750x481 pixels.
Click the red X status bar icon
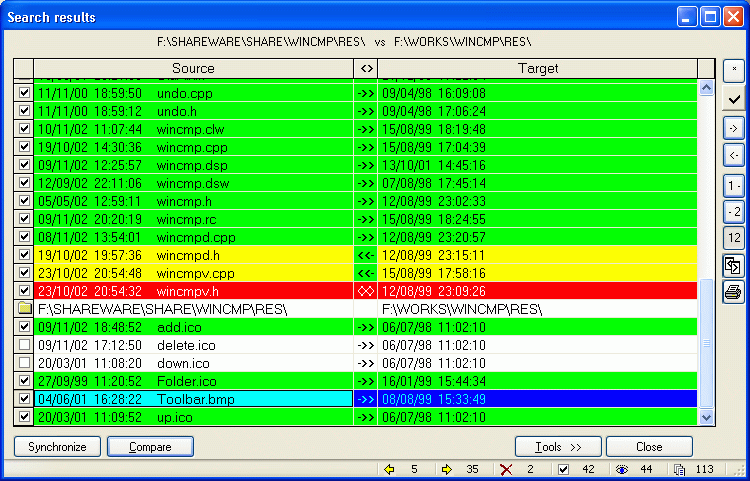click(506, 470)
